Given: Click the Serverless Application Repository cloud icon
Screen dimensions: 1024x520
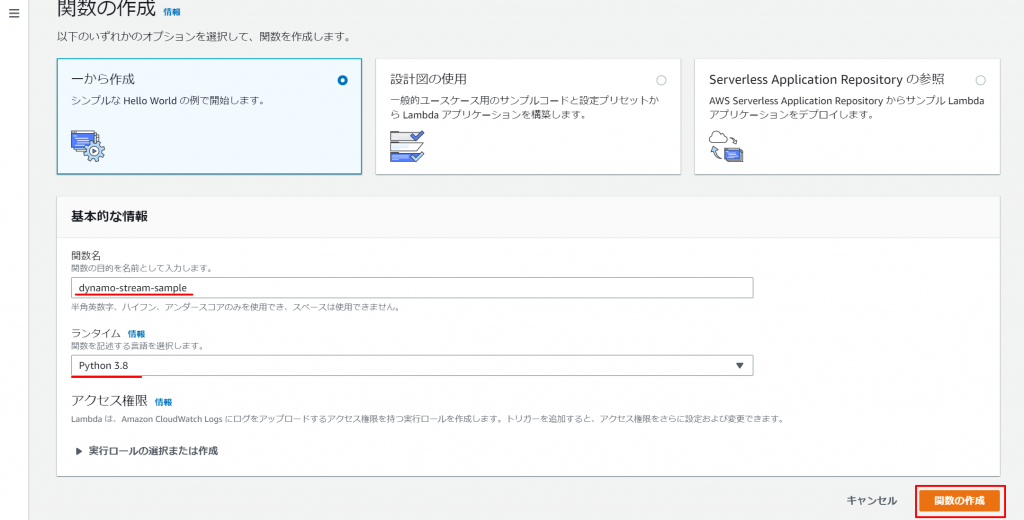Looking at the screenshot, I should pyautogui.click(x=726, y=146).
